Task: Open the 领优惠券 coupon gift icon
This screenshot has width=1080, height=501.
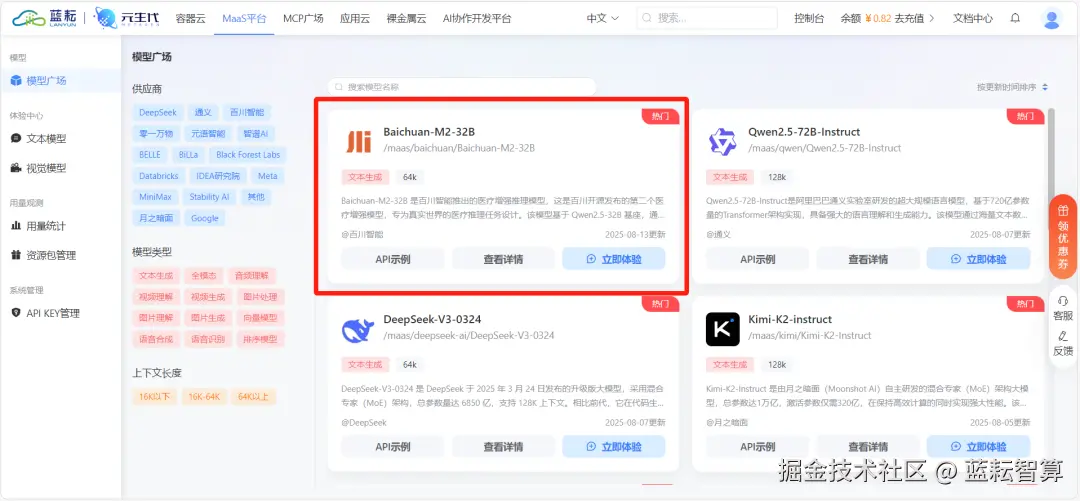Action: tap(1063, 211)
